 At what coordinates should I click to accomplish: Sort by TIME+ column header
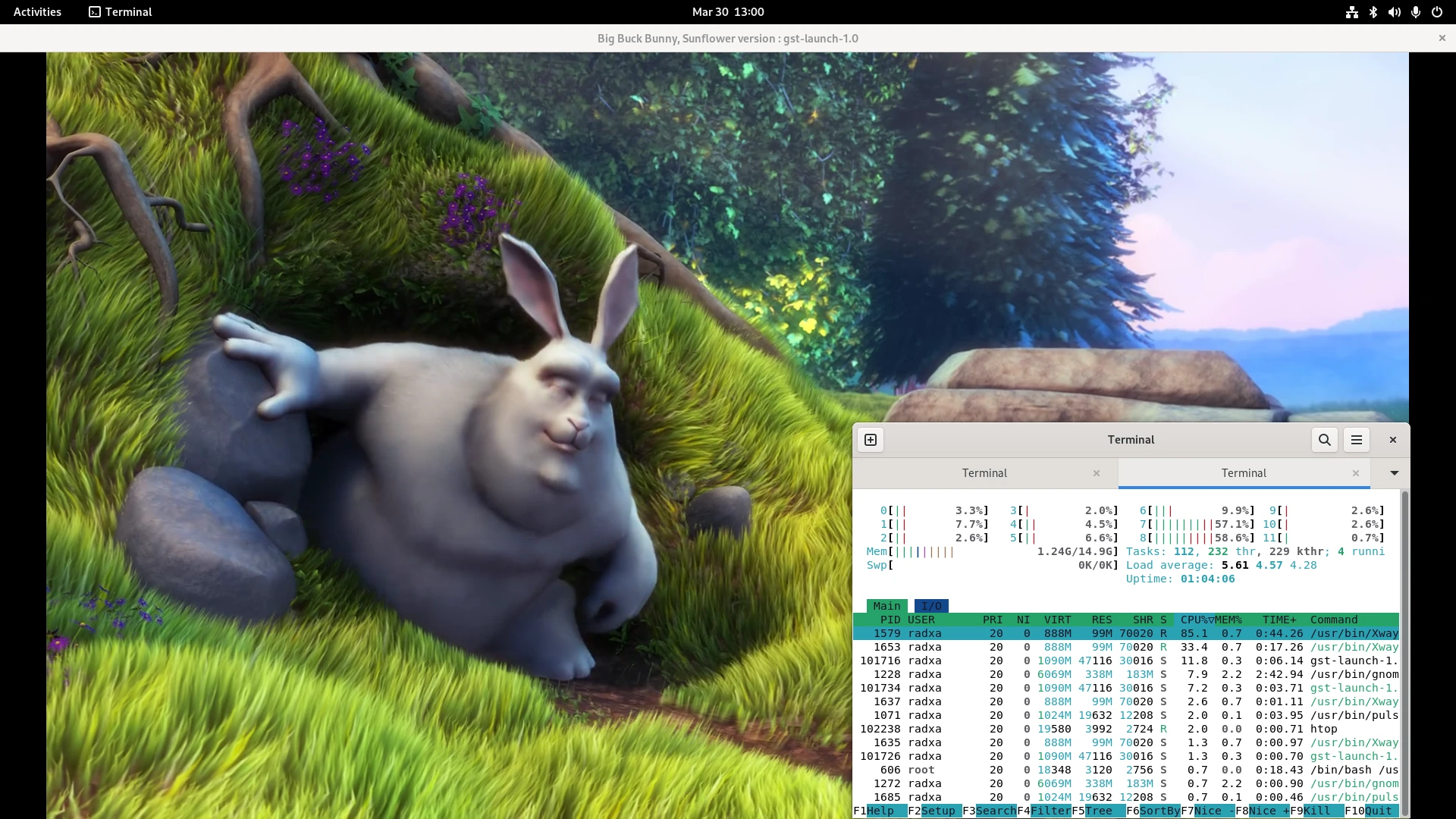[x=1279, y=620]
